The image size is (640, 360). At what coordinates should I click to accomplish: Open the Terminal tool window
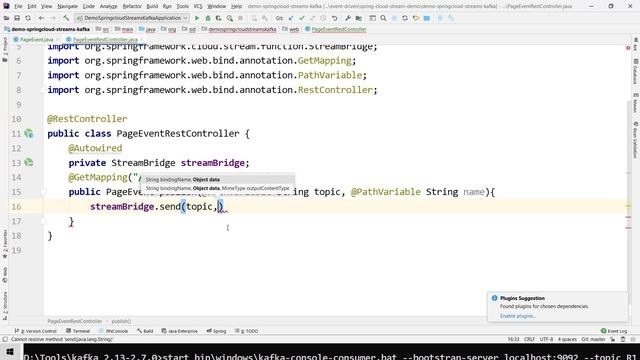click(x=78, y=331)
